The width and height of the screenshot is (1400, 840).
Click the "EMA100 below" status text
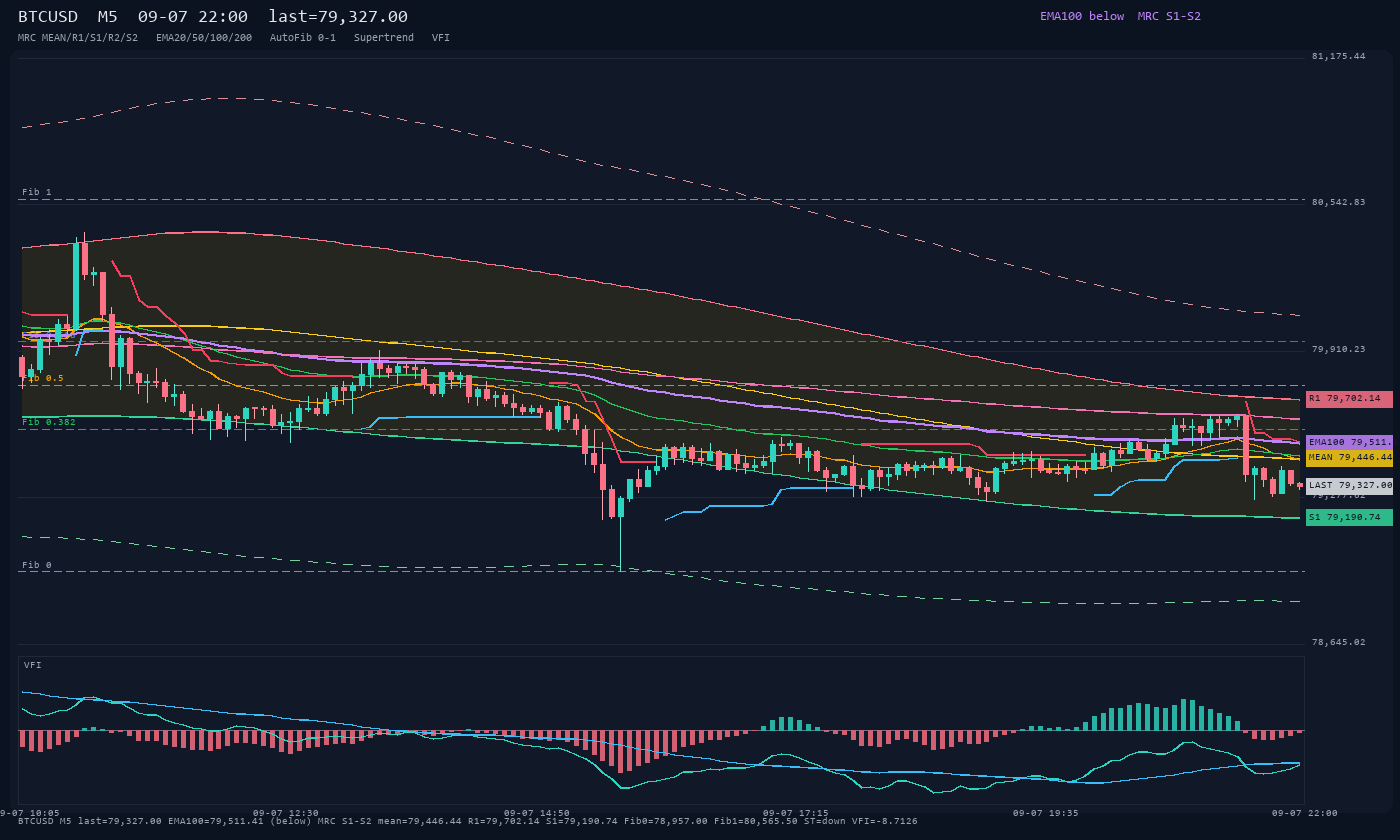click(1082, 16)
